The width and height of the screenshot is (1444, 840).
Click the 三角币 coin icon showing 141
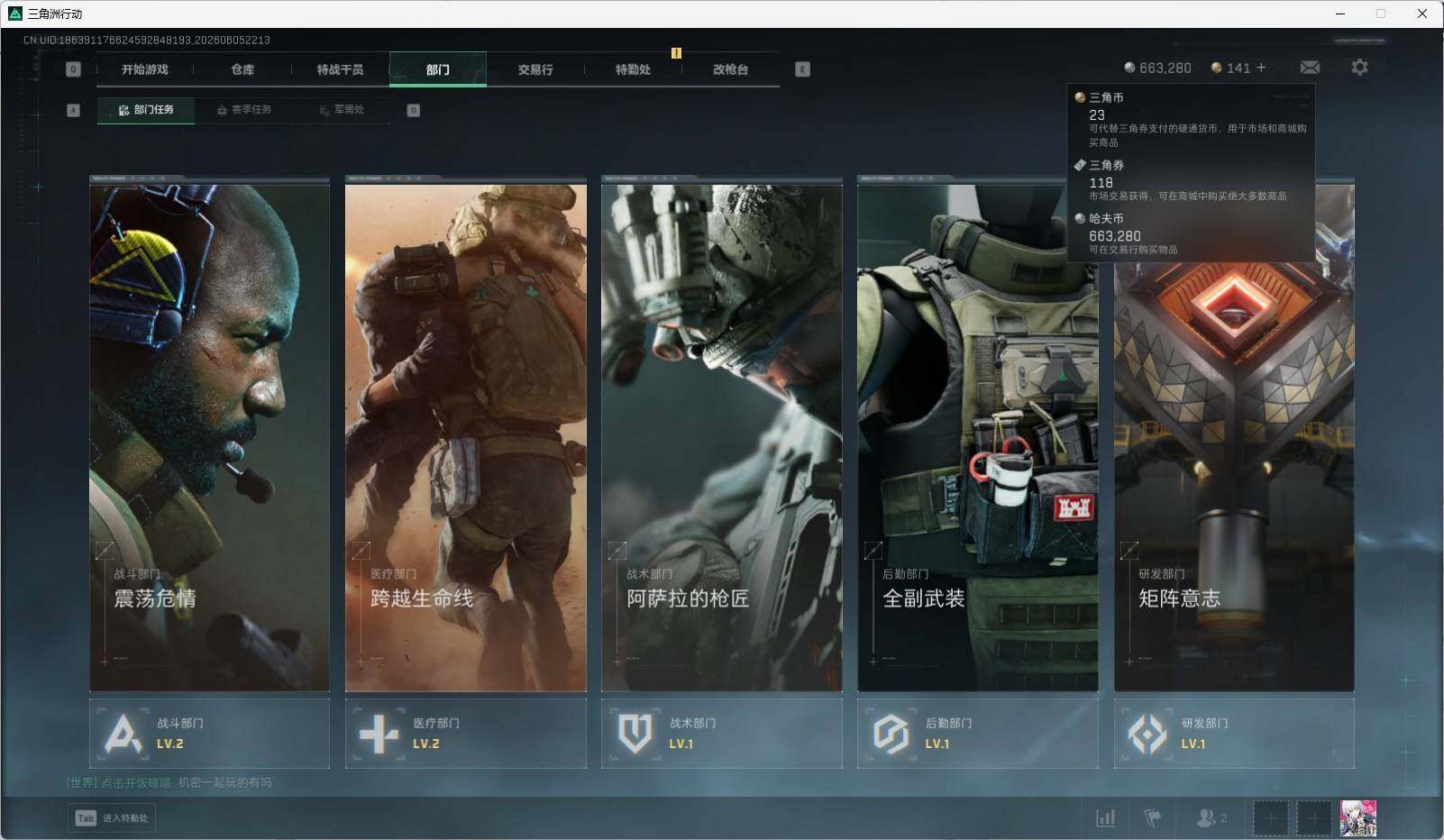tap(1217, 68)
